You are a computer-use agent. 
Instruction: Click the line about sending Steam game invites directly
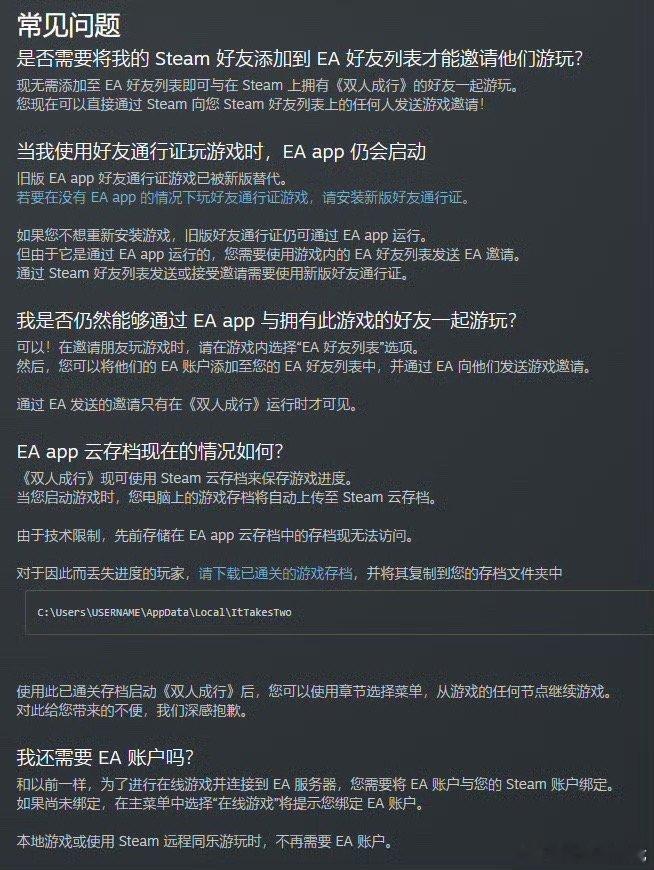click(x=251, y=104)
